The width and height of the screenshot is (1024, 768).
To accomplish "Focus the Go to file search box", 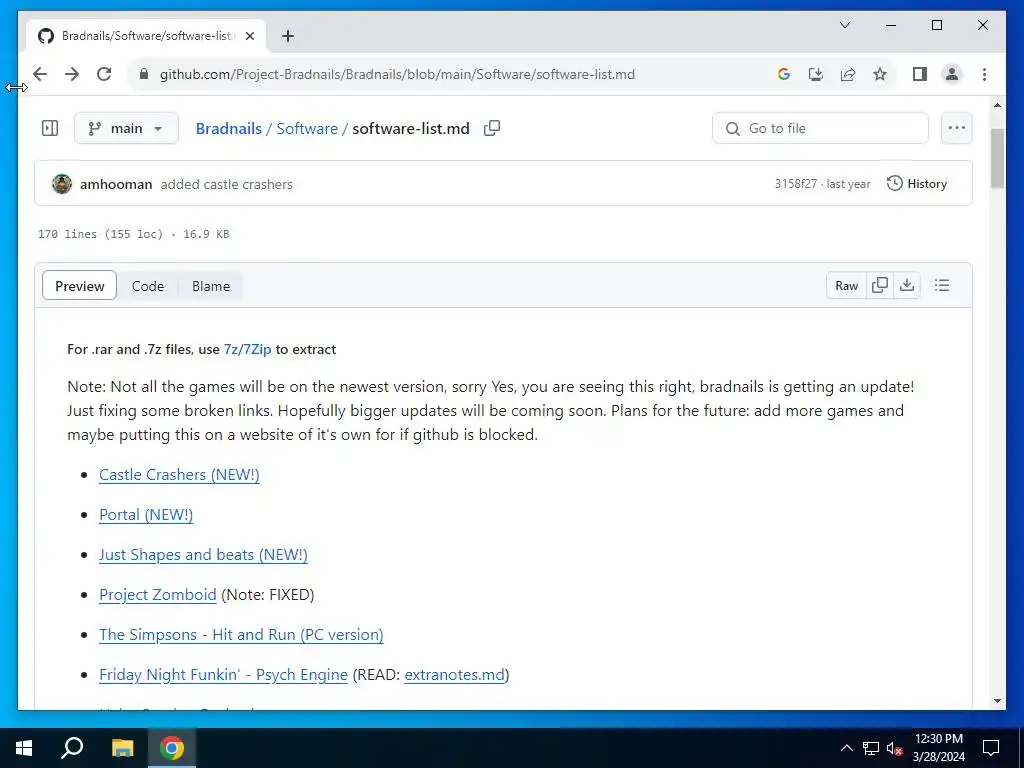I will (820, 128).
